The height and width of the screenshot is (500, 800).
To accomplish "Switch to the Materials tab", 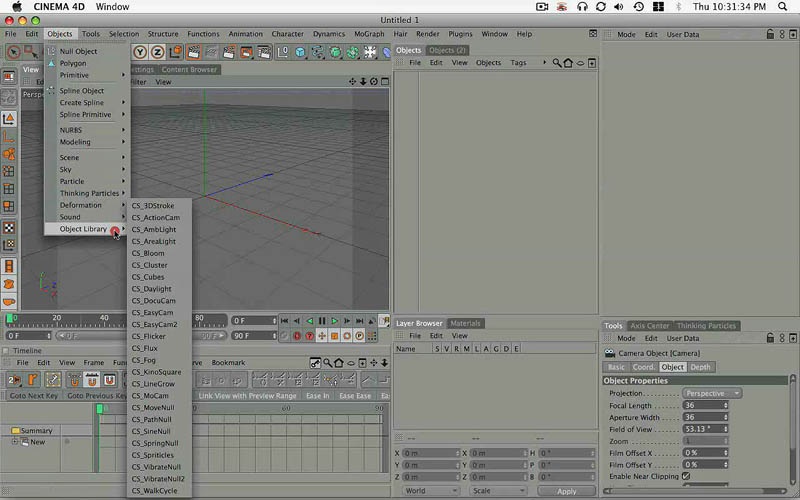I will 465,324.
